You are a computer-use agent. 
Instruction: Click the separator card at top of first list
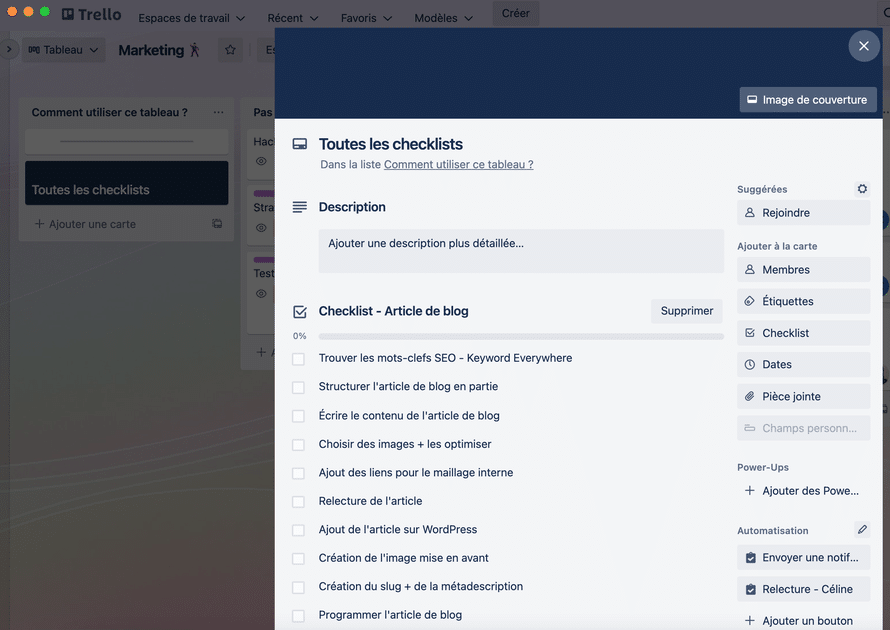[127, 141]
